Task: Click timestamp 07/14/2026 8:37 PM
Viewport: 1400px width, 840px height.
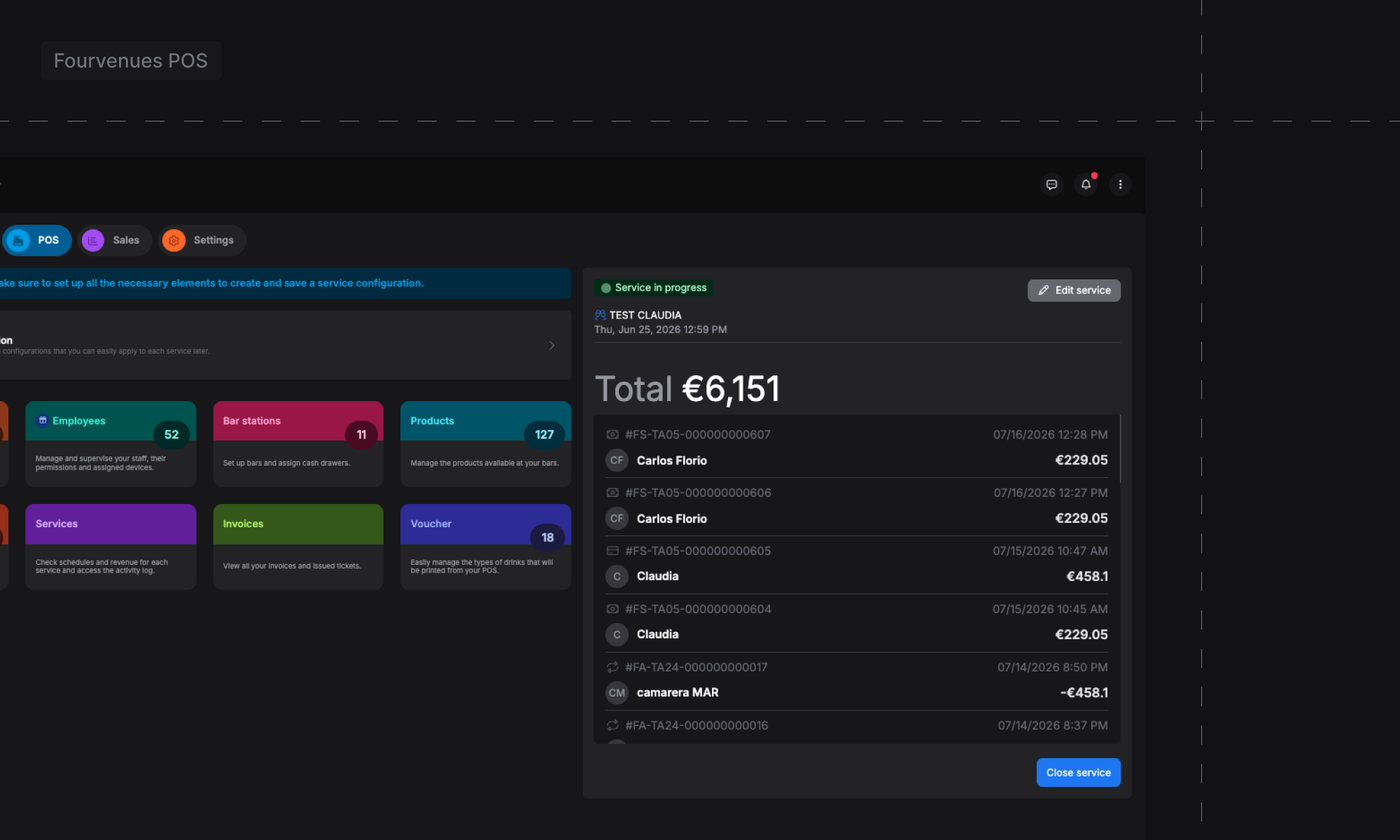Action: [x=1052, y=725]
